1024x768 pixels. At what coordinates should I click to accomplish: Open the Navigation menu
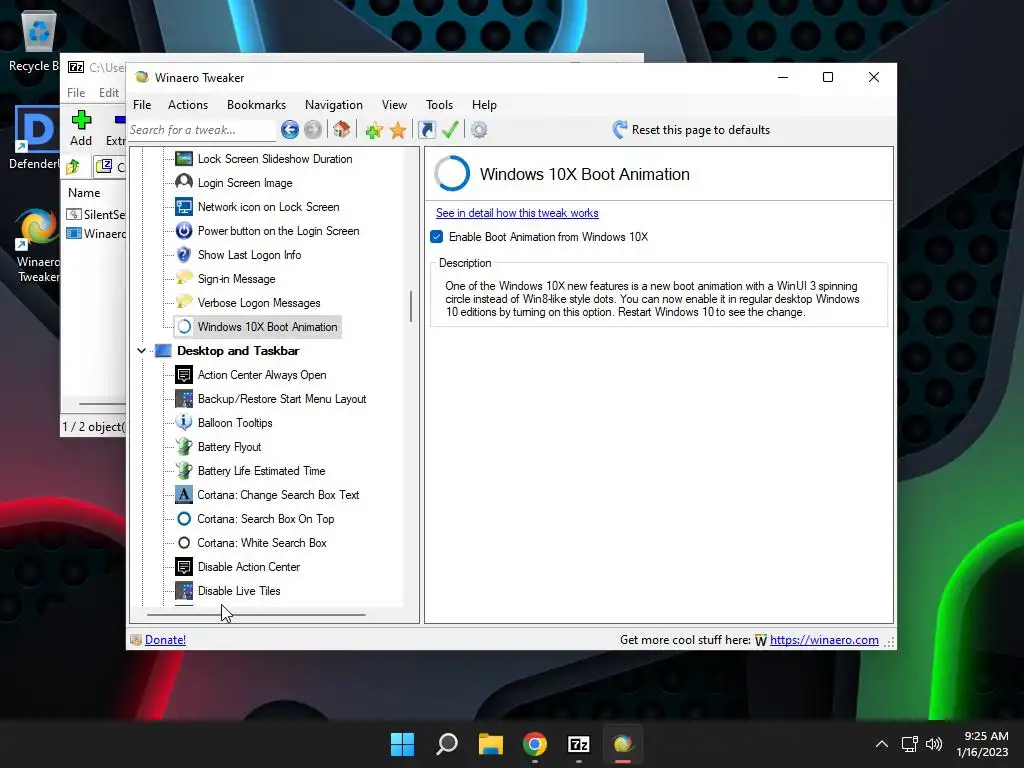click(x=334, y=105)
